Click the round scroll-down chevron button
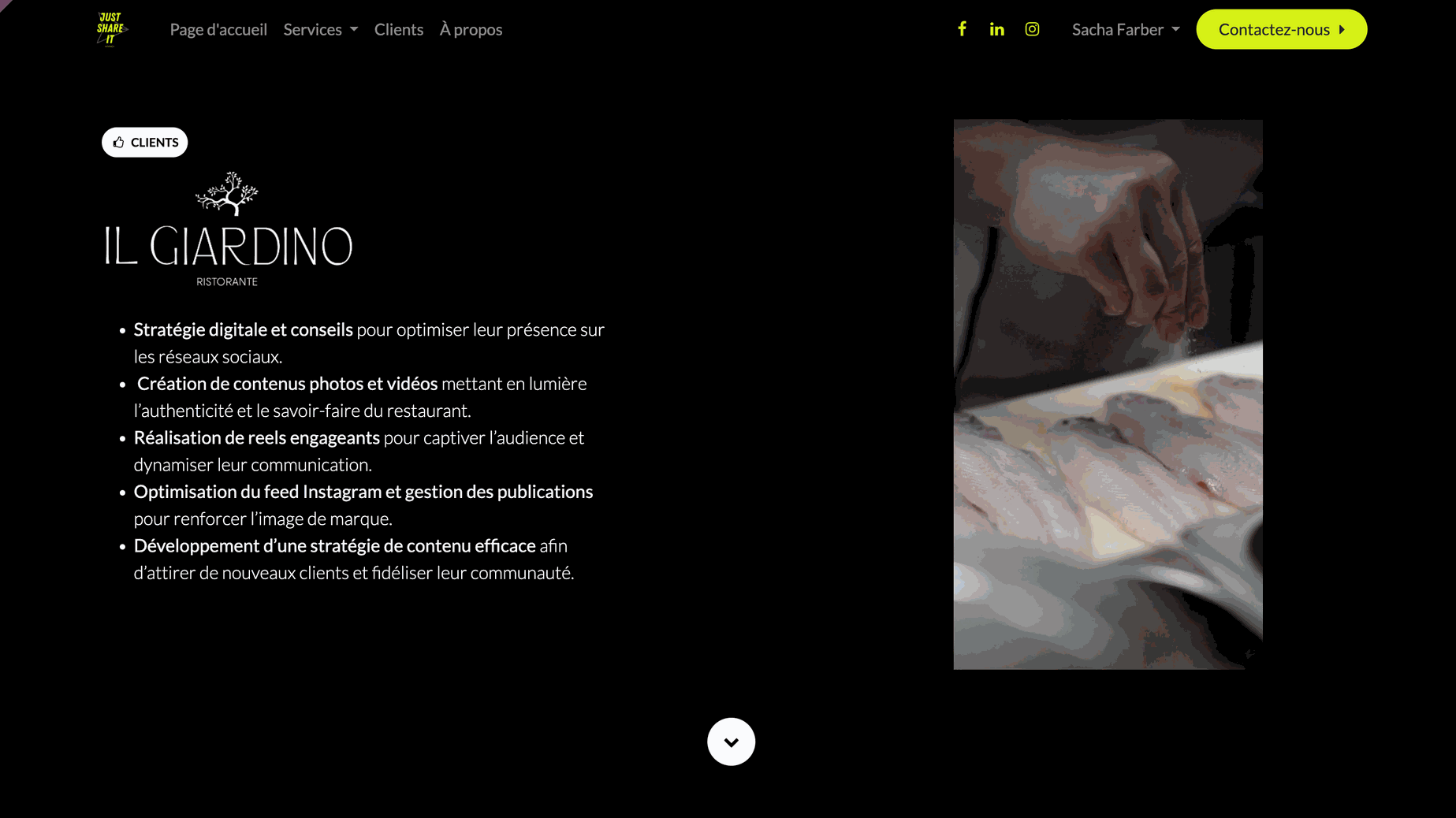This screenshot has height=818, width=1456. (731, 742)
